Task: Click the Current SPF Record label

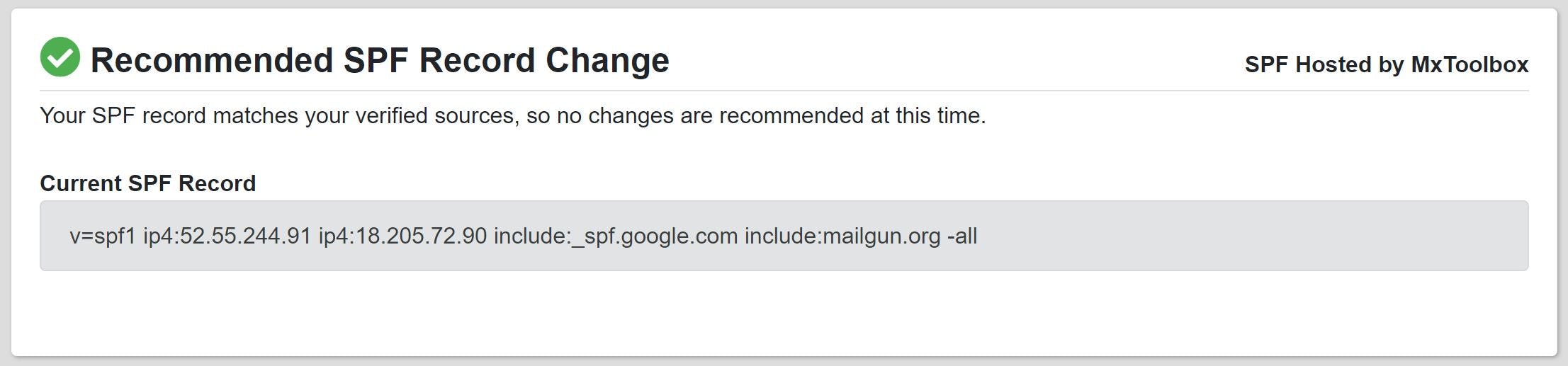Action: [147, 183]
